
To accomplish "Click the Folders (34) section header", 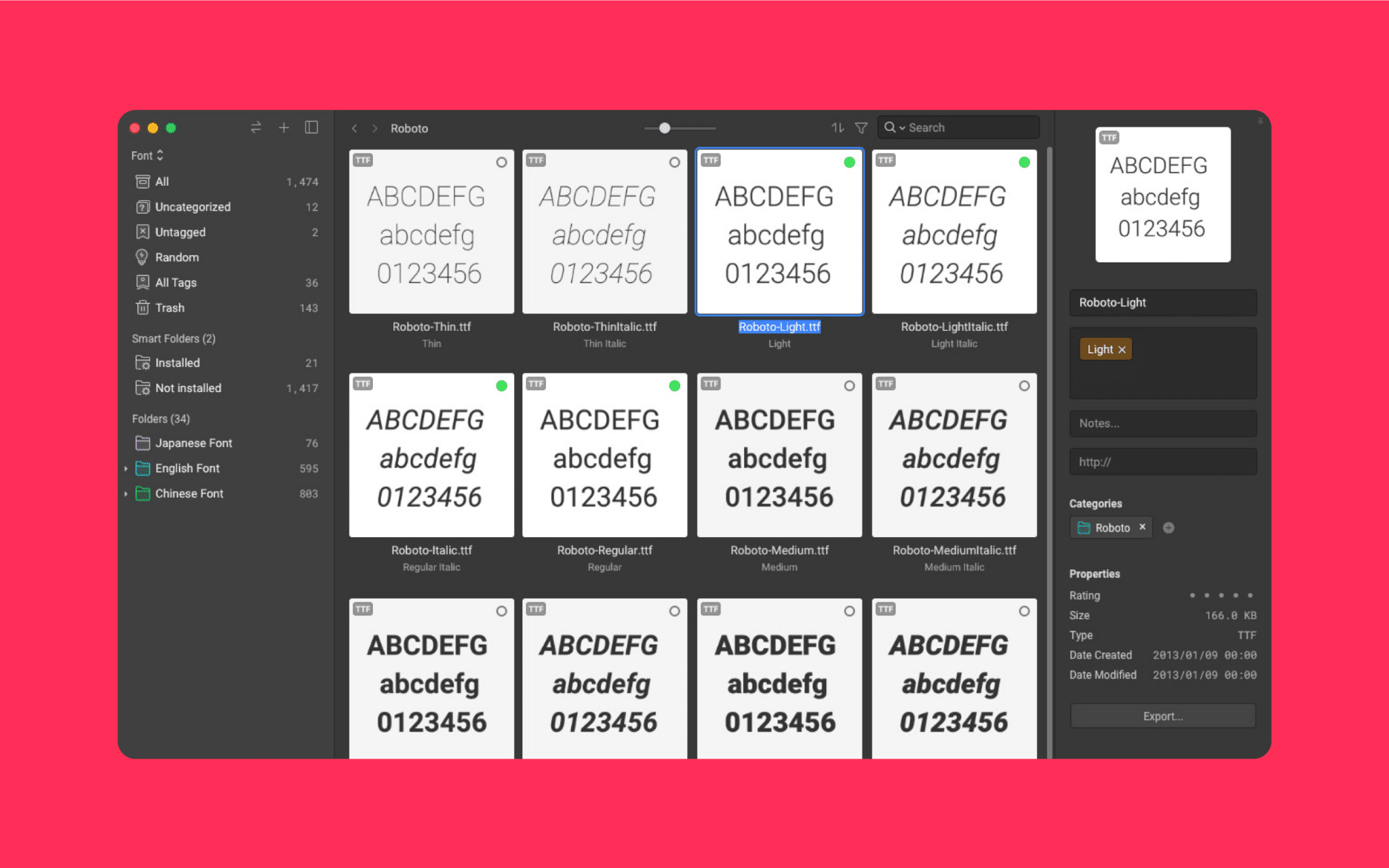I will click(161, 418).
